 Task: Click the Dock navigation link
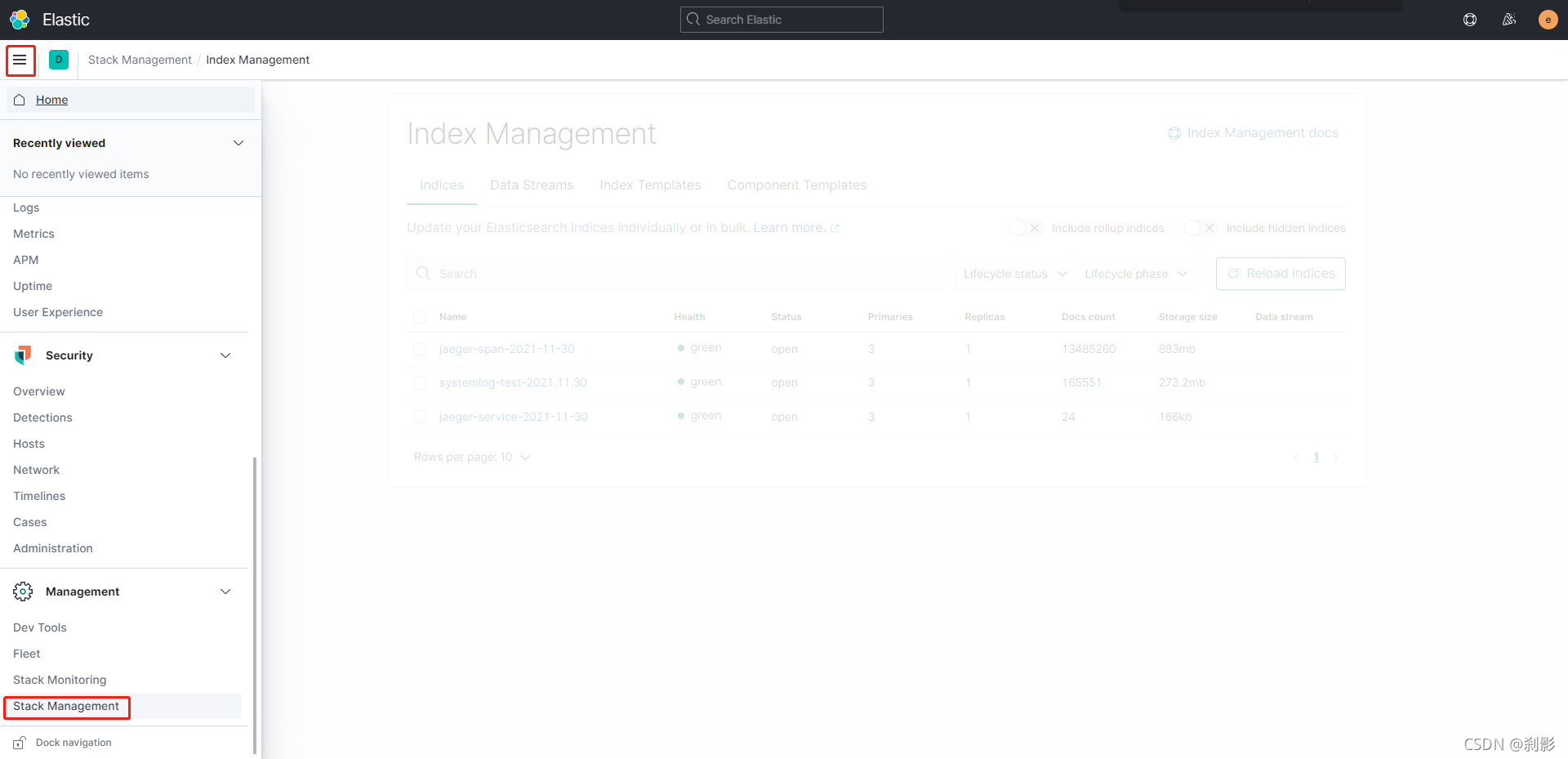coord(73,743)
